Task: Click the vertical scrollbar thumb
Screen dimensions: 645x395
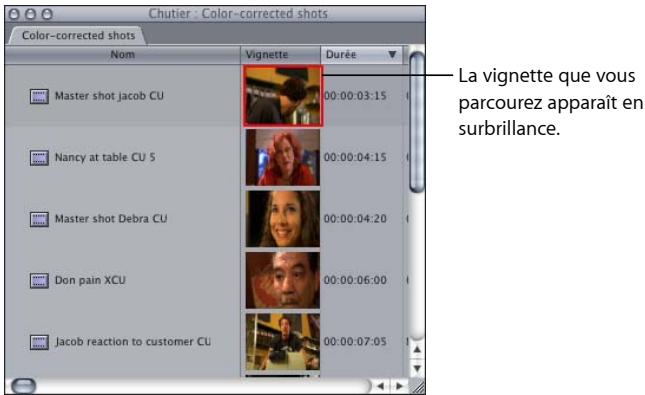Action: (417, 122)
